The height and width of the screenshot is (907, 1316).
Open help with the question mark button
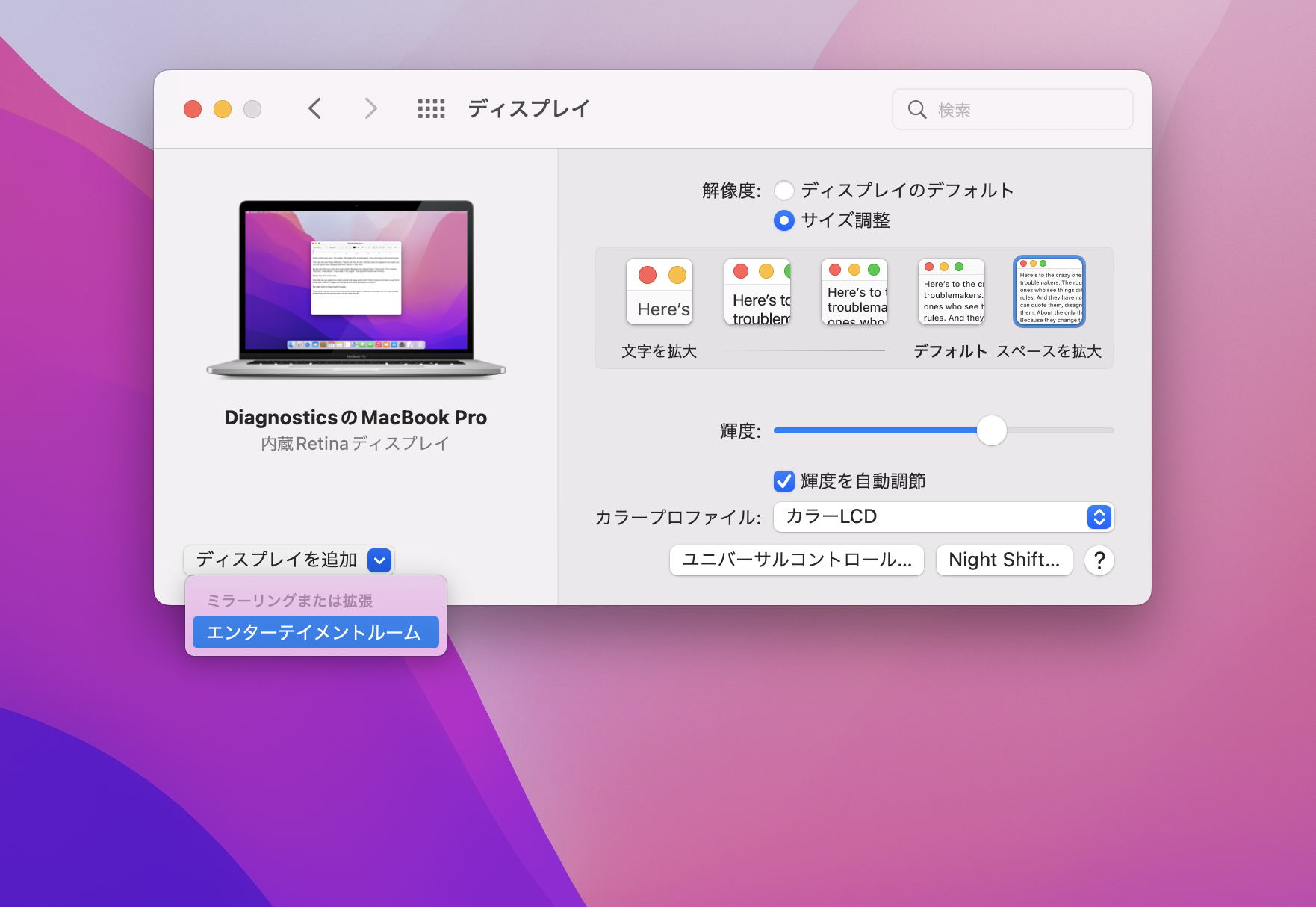tap(1099, 560)
